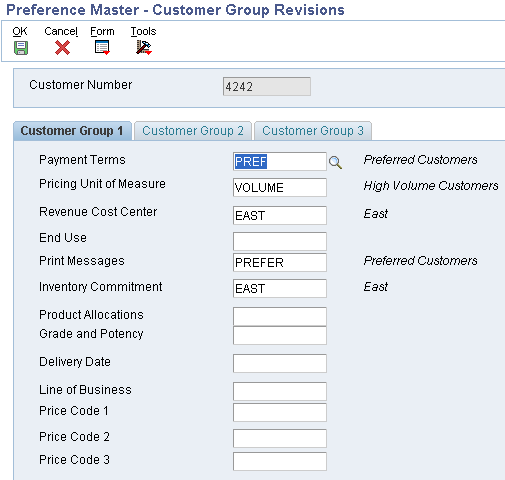Click the Product Allocations field
The image size is (505, 480).
click(x=280, y=316)
